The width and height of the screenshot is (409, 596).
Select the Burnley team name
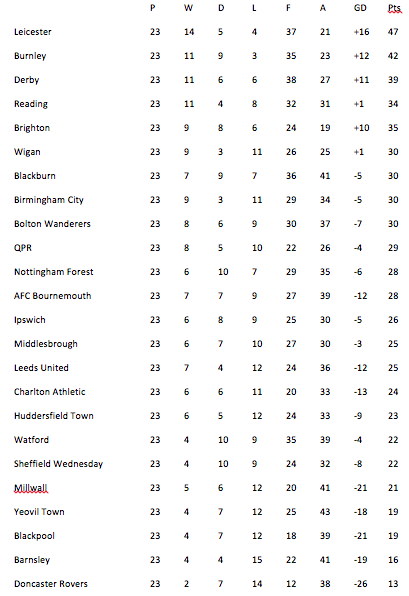[30, 56]
